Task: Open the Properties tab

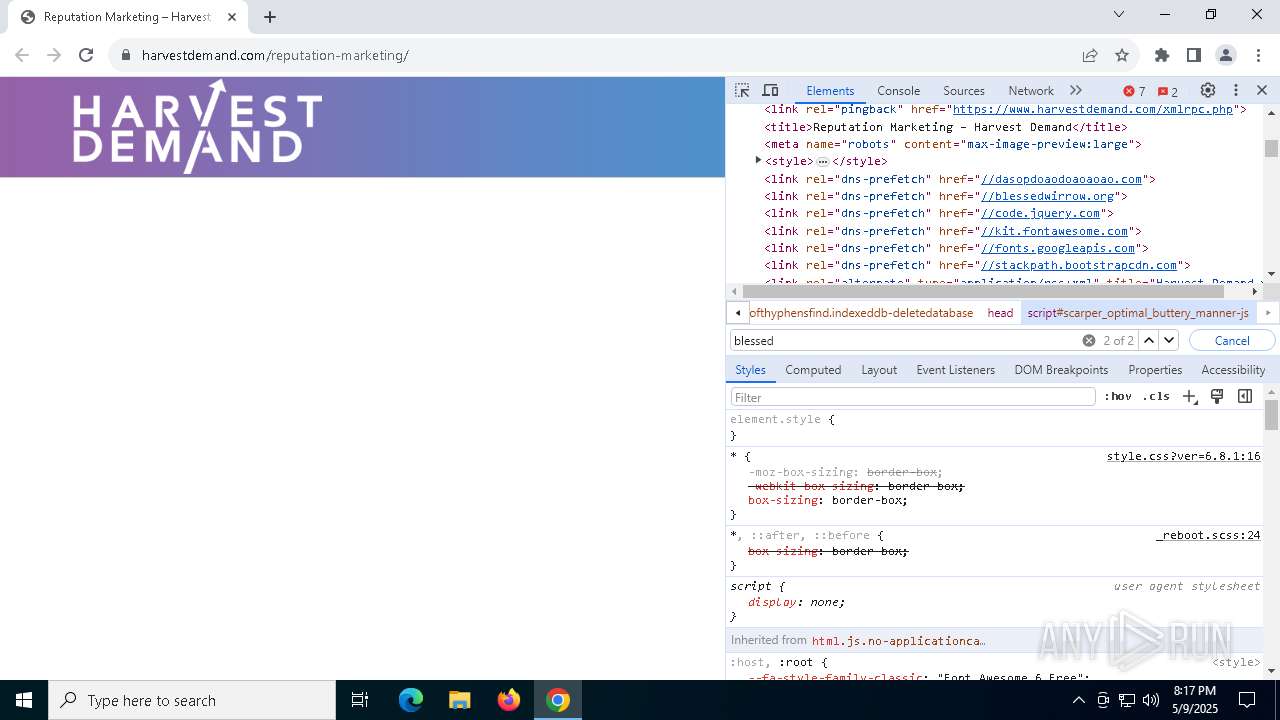Action: (1155, 369)
